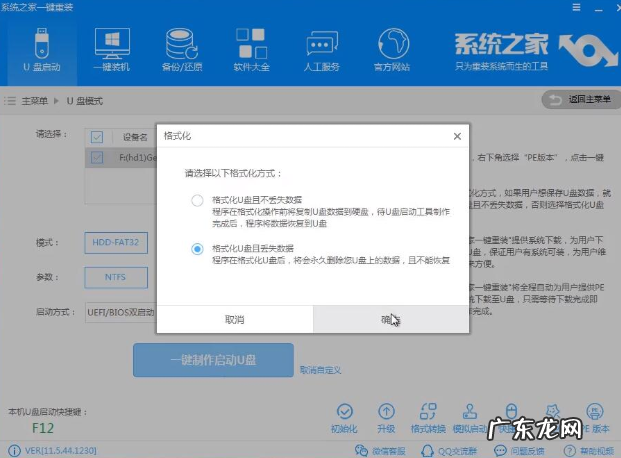
Task: Click the VER[11.5.44.1230] text
Action: pos(61,451)
